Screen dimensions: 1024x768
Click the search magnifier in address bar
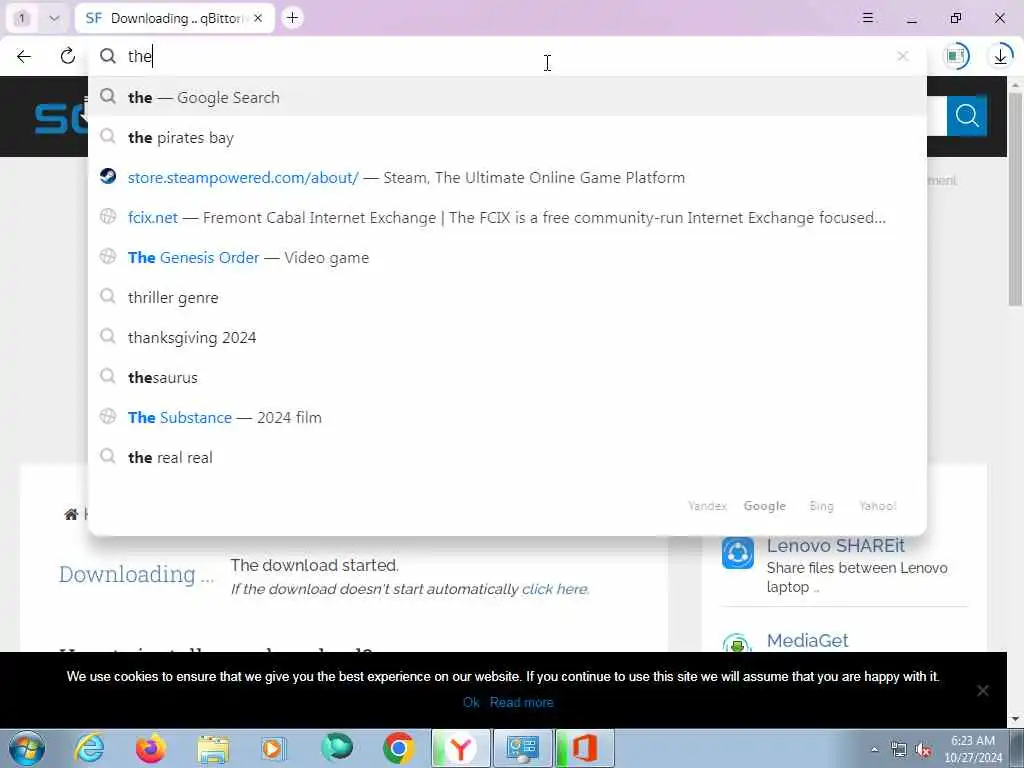click(x=108, y=56)
